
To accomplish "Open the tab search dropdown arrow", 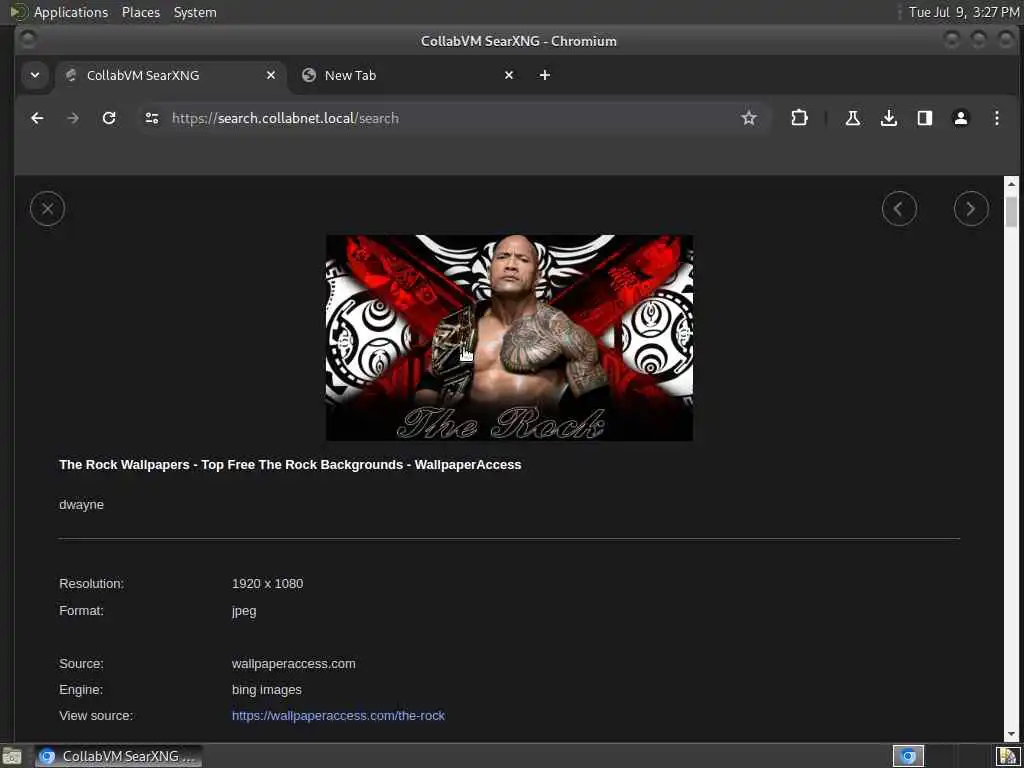I will 35,75.
